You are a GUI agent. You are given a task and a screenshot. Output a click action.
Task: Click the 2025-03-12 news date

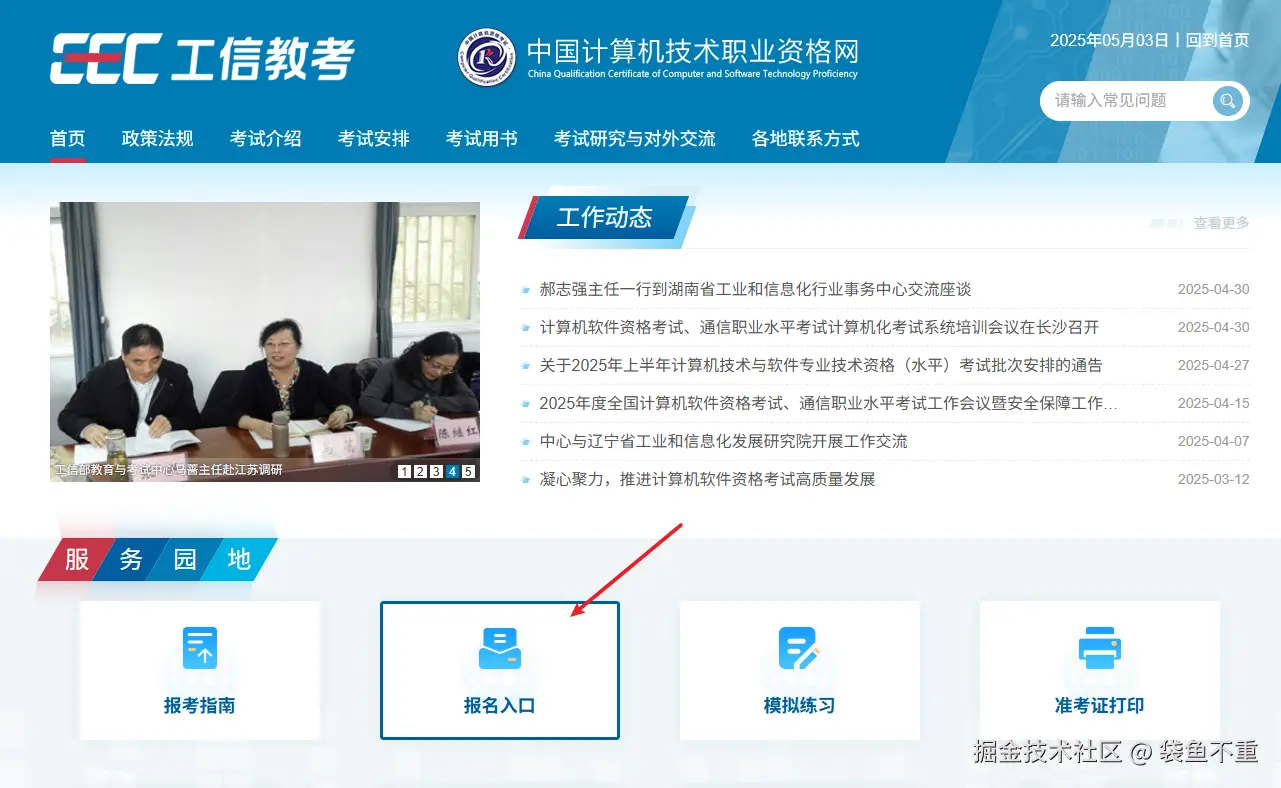(1213, 479)
